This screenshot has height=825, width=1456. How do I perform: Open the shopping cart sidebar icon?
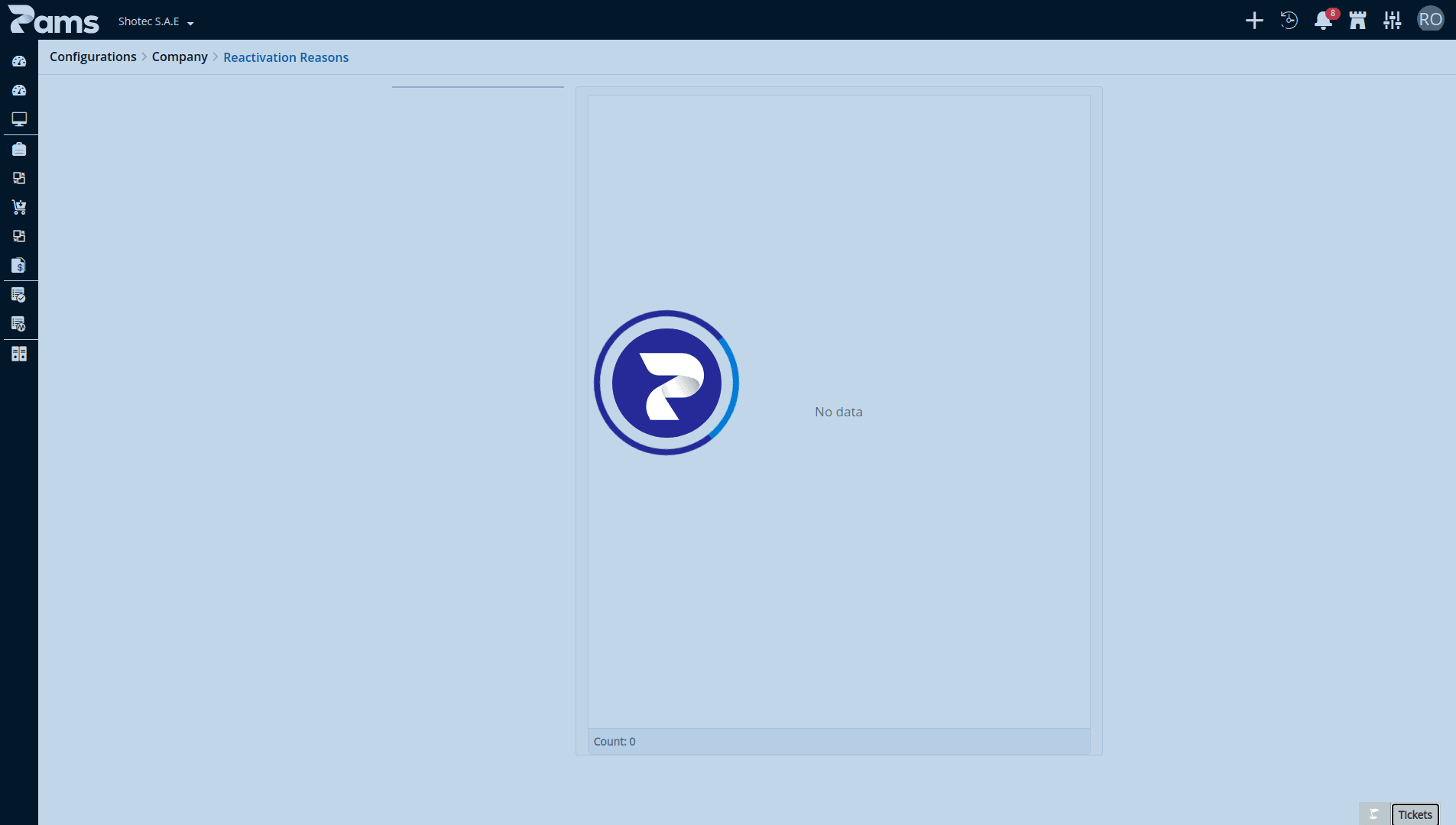pos(19,207)
